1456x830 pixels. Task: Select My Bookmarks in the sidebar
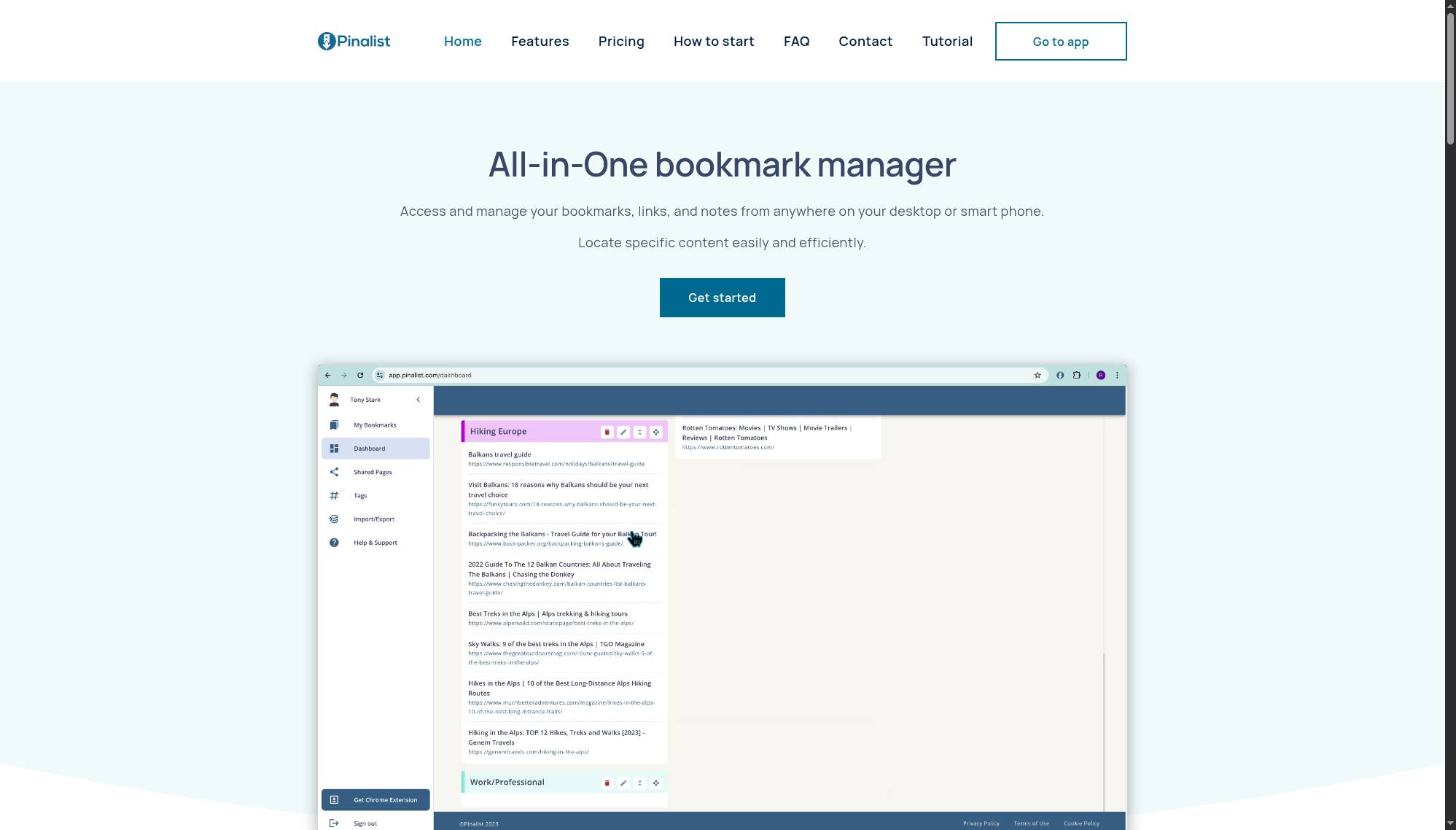pyautogui.click(x=374, y=424)
